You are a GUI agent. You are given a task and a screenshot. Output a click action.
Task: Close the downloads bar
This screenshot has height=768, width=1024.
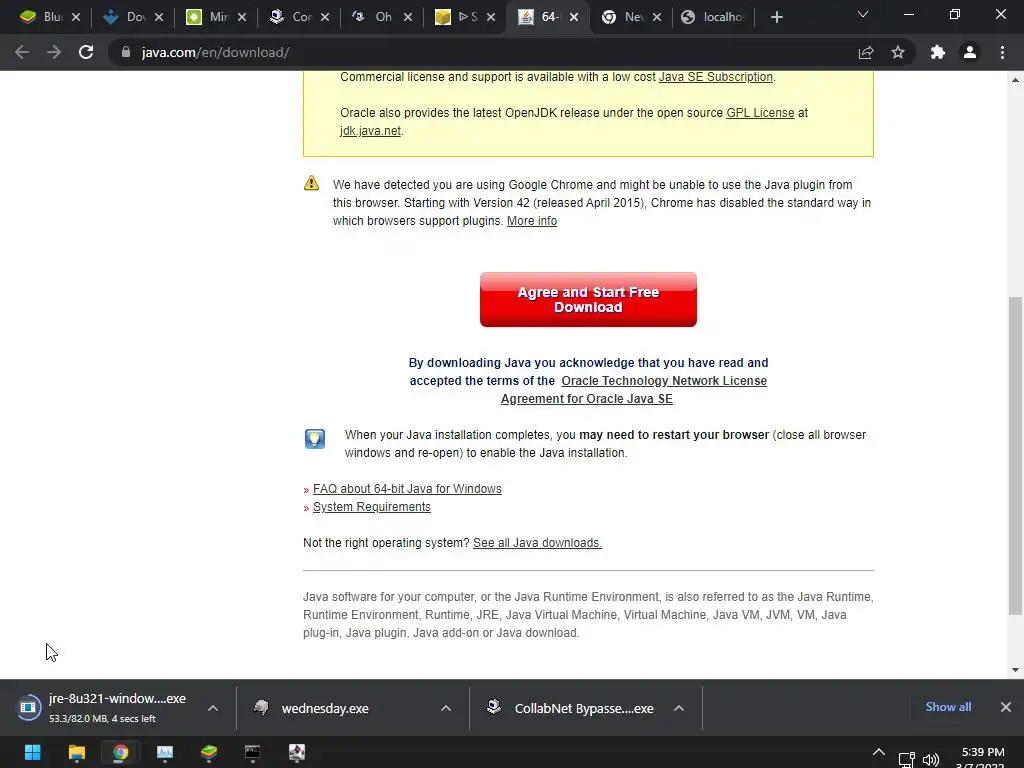[1006, 707]
